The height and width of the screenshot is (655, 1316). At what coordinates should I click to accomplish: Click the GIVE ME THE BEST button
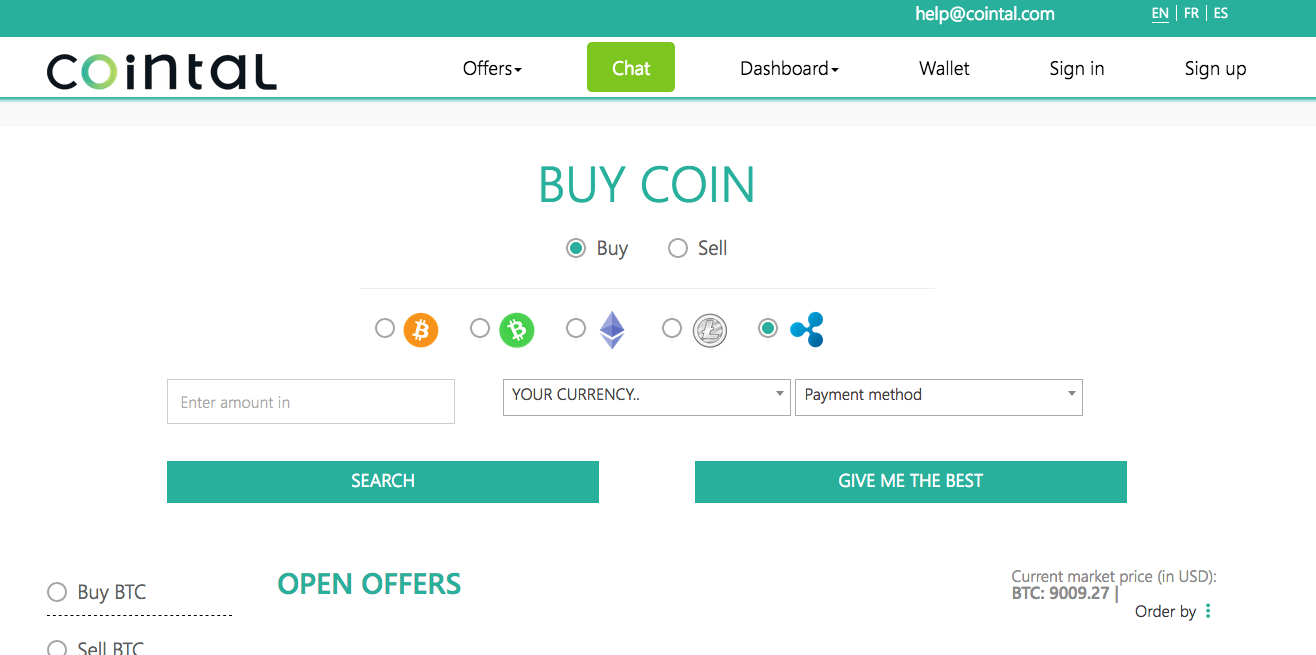[x=911, y=481]
